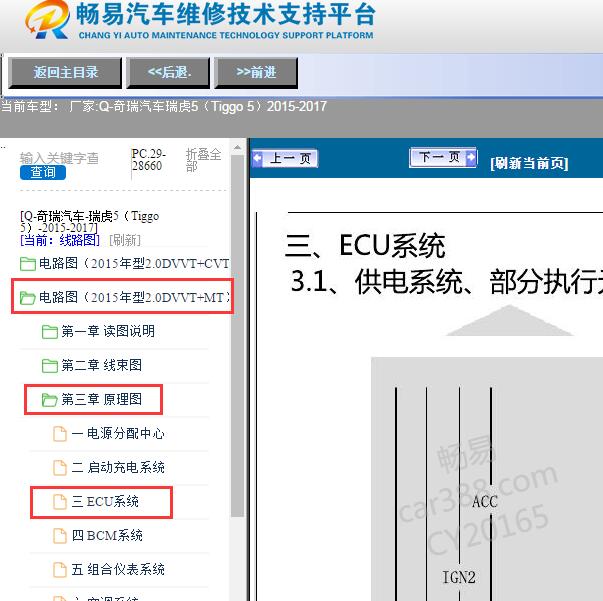Click open folder icon beside 第三章 原理图
The image size is (603, 601).
(50, 400)
